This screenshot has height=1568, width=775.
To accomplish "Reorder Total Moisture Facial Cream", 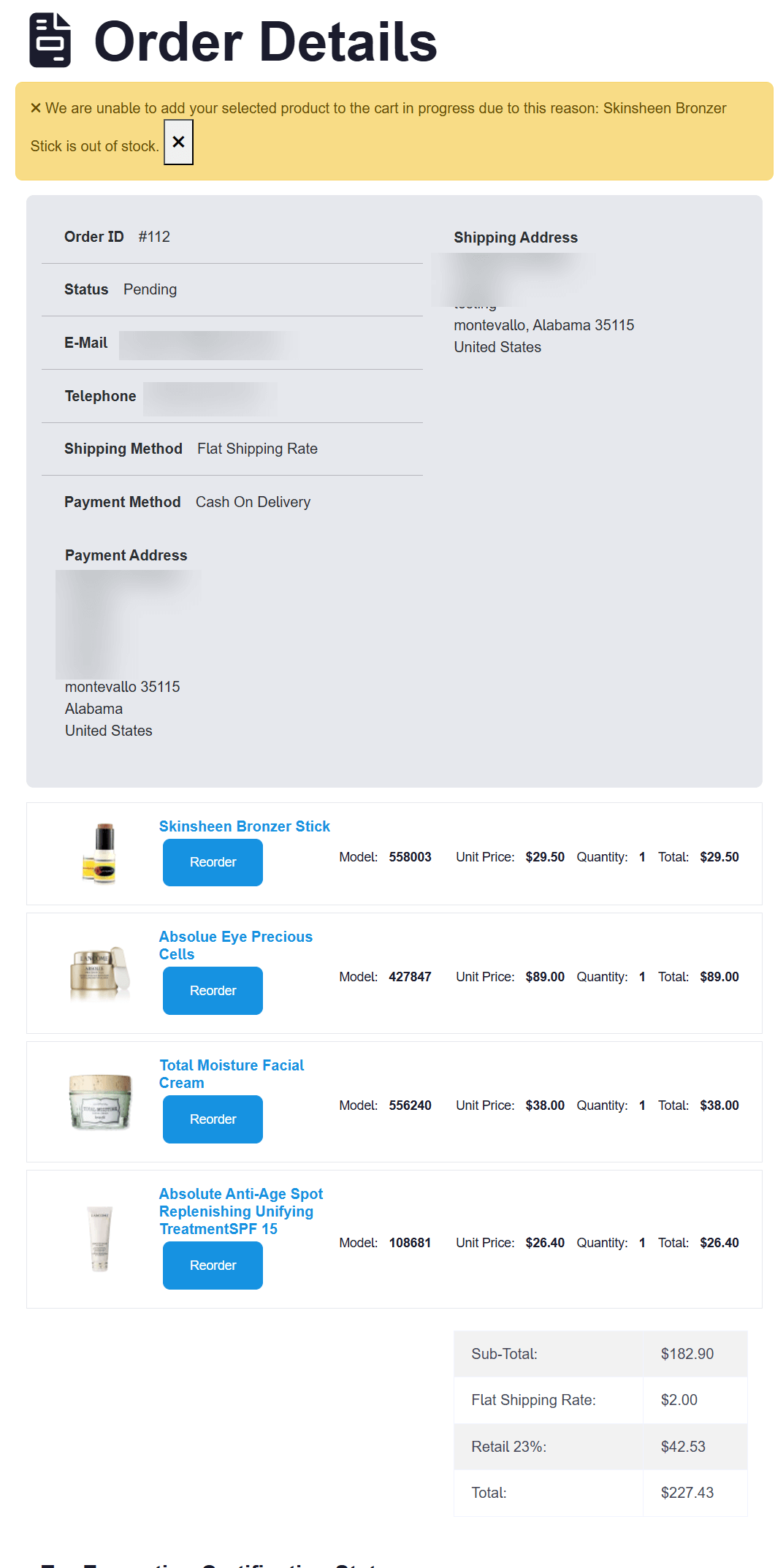I will click(213, 1119).
